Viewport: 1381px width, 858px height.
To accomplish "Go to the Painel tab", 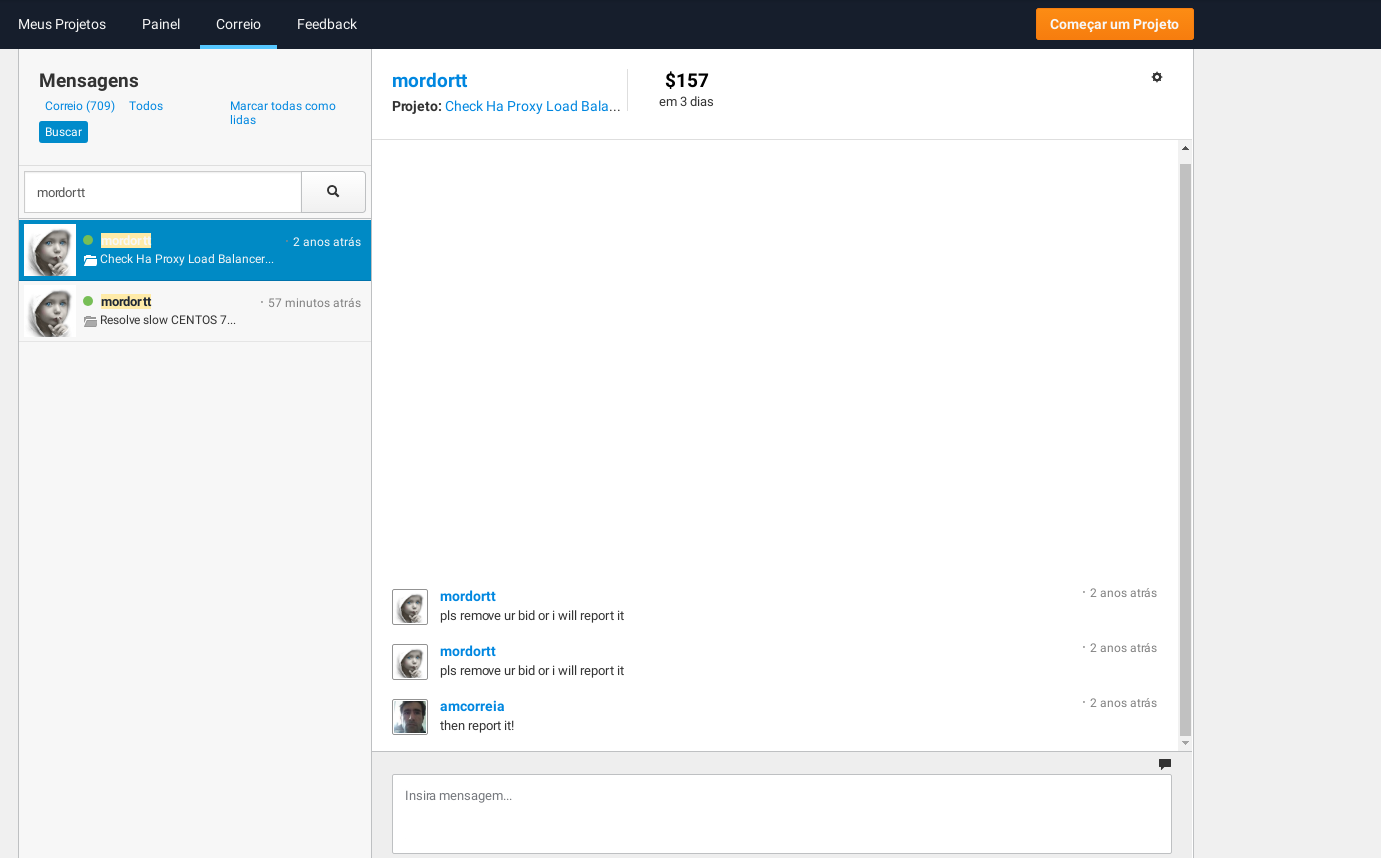I will [161, 24].
